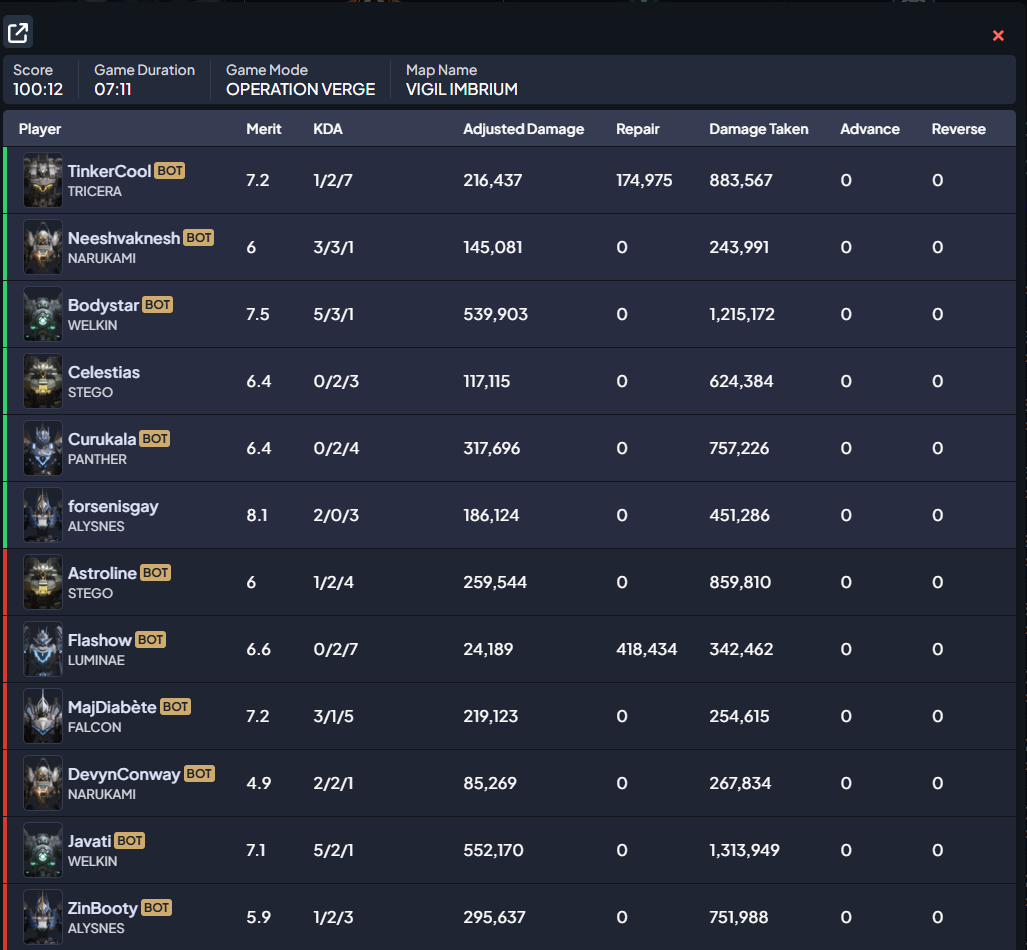Click TinkerCool's repair value 174,975
1027x950 pixels.
(x=644, y=180)
